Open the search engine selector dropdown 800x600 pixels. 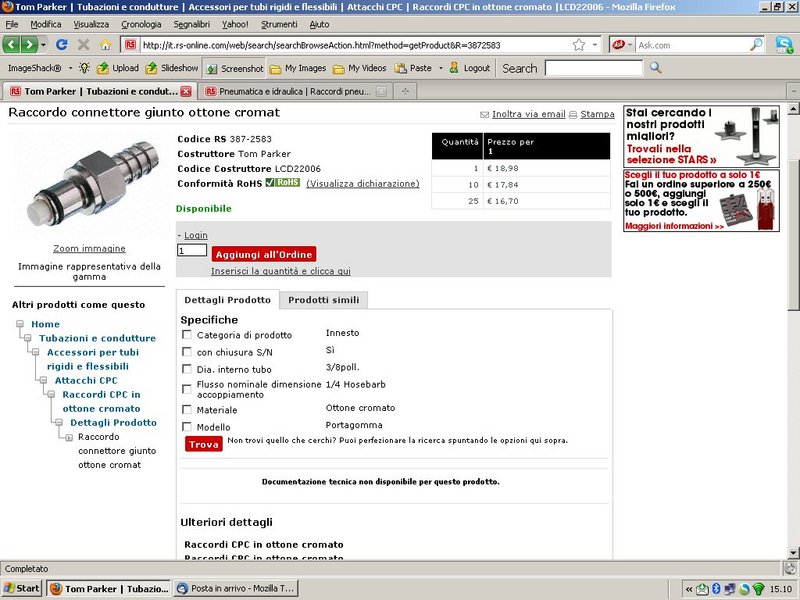click(630, 45)
